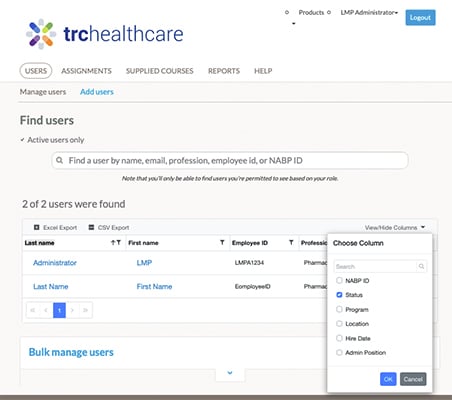The width and height of the screenshot is (452, 400).
Task: Confirm column choice with OK
Action: click(388, 379)
